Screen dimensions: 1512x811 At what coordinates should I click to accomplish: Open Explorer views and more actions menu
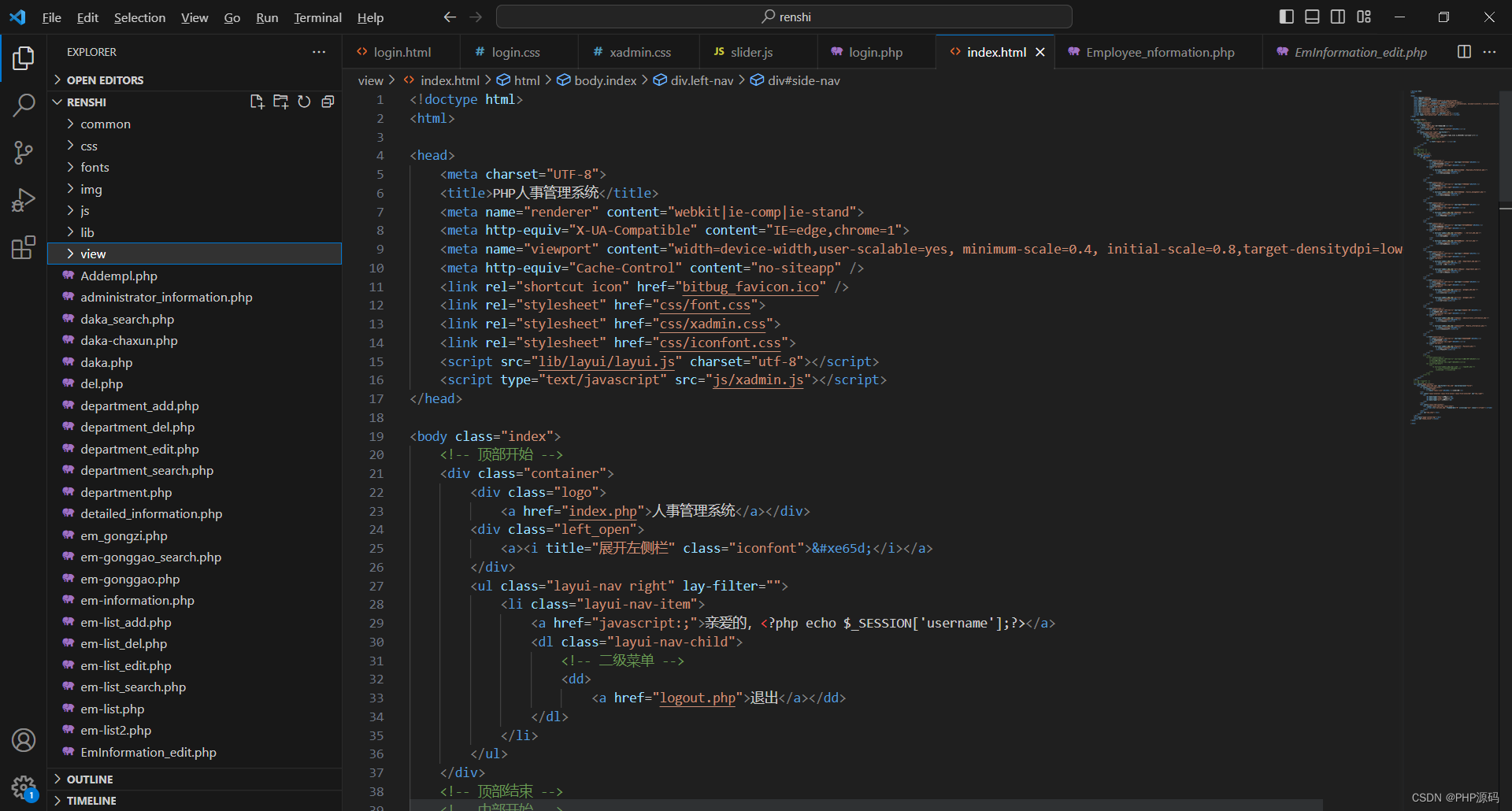click(319, 52)
